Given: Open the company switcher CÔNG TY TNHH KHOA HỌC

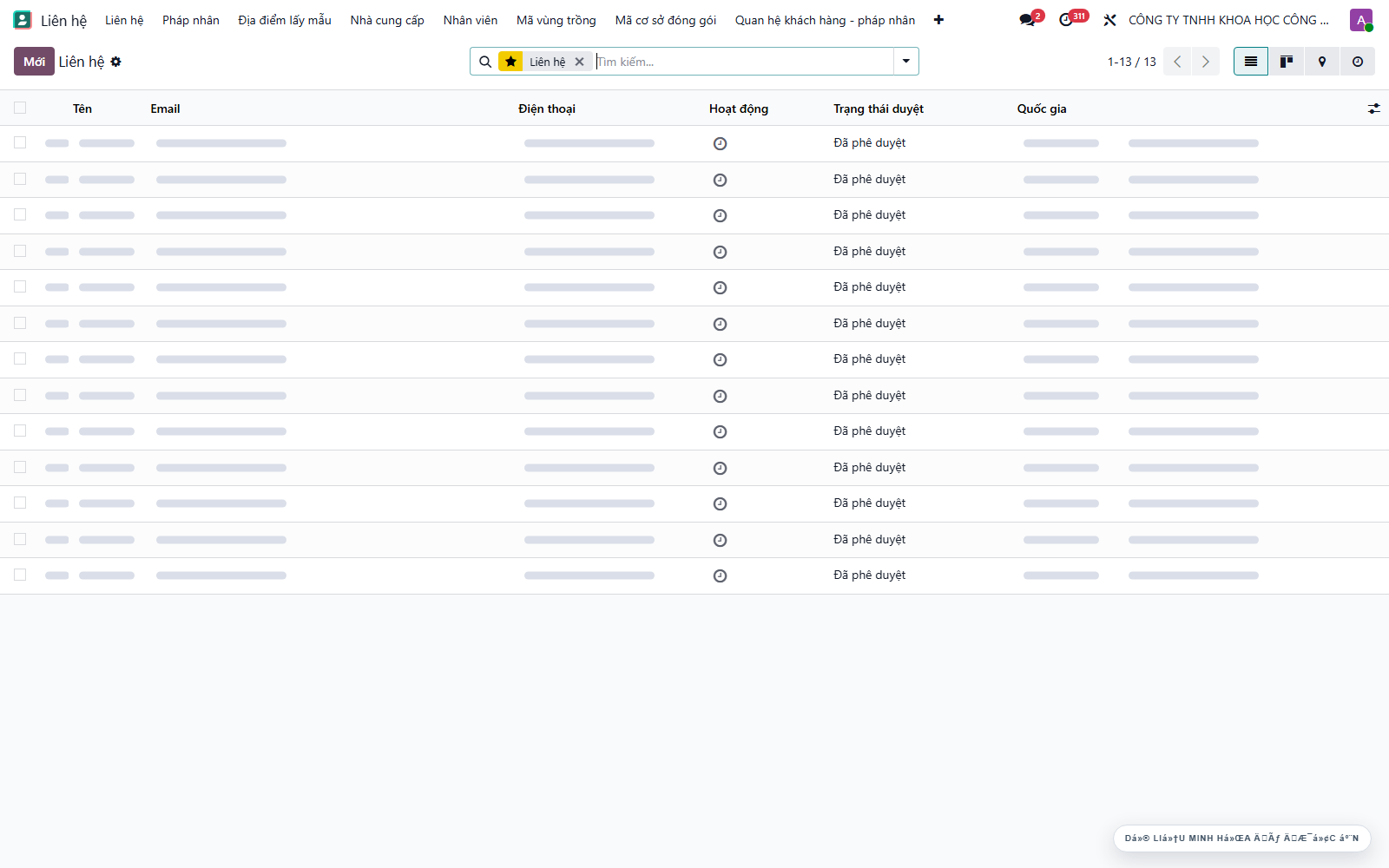Looking at the screenshot, I should [x=1228, y=20].
